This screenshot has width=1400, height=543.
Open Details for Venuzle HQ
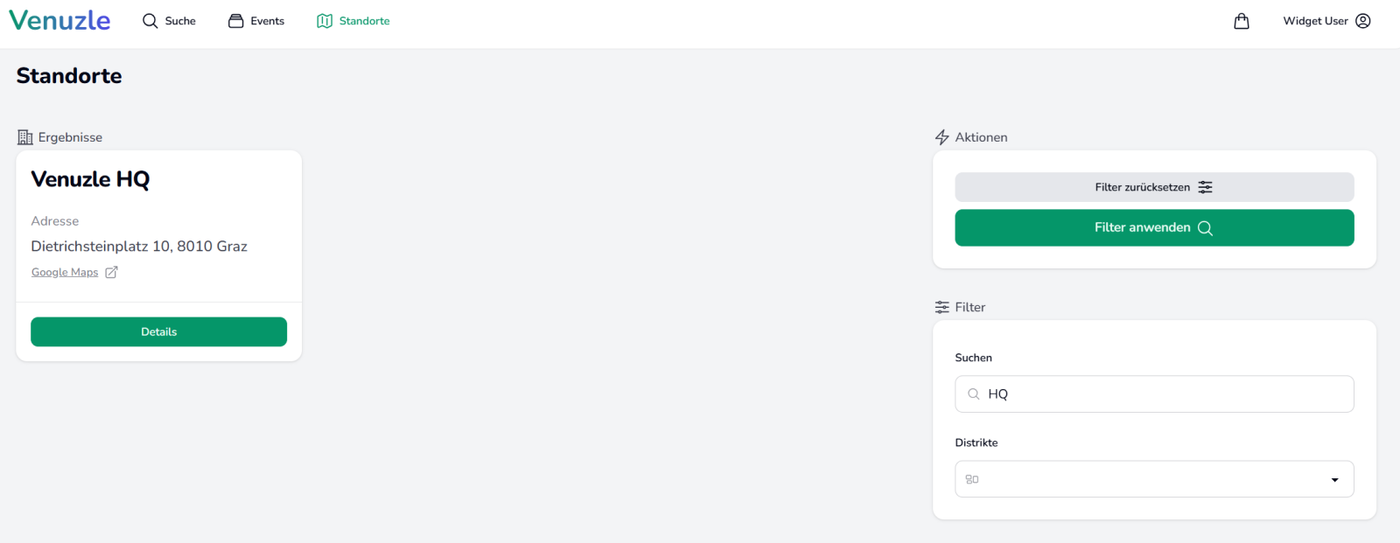pyautogui.click(x=159, y=332)
